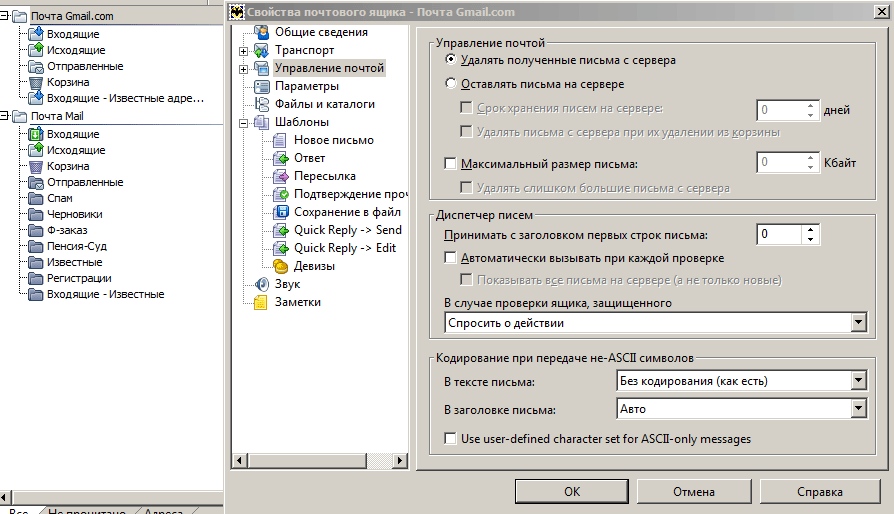This screenshot has width=894, height=514.
Task: Select Quick Reply -> Edit template item
Action: (344, 248)
